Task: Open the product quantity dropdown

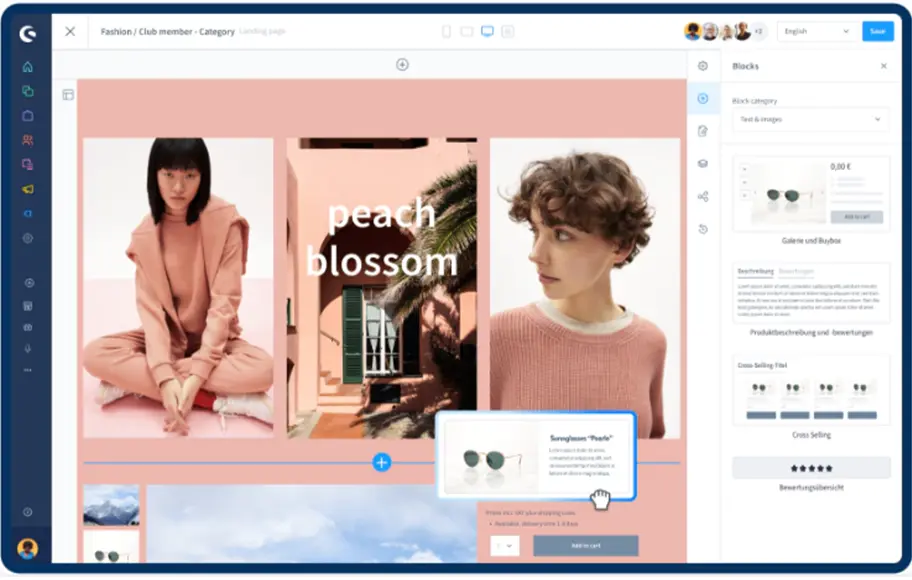Action: point(505,546)
